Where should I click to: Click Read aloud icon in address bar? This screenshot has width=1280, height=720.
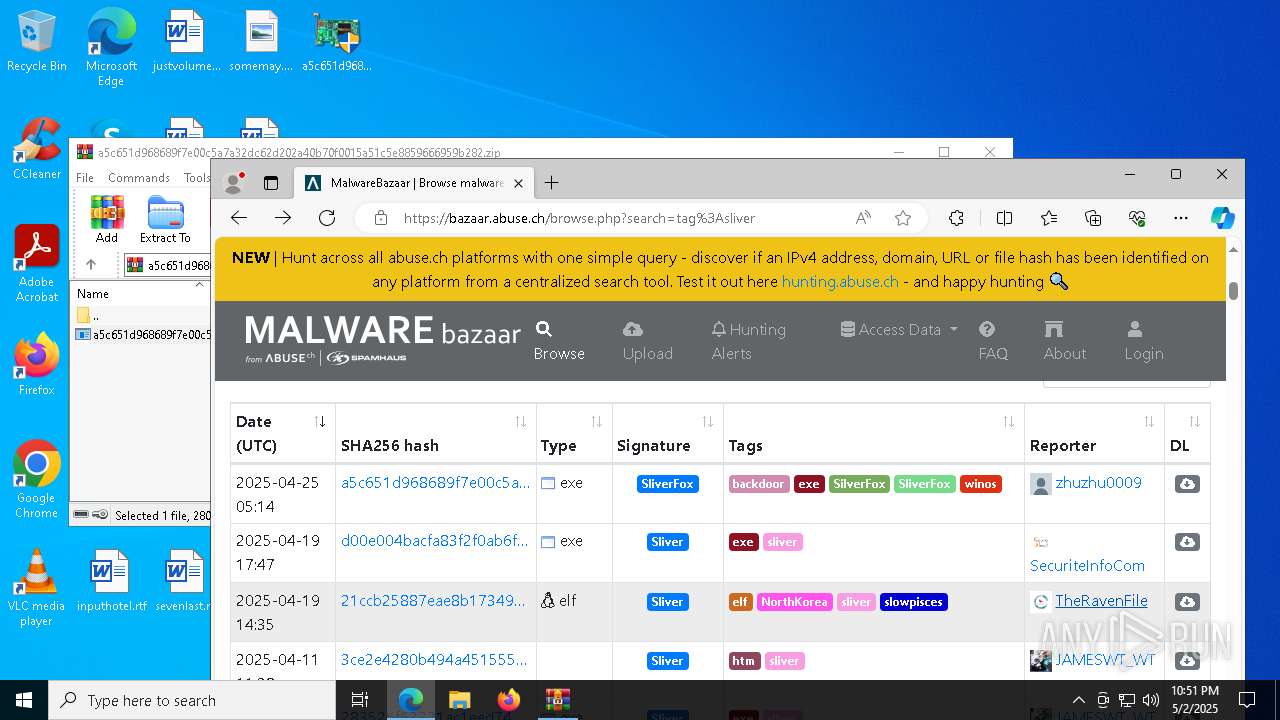[x=863, y=218]
